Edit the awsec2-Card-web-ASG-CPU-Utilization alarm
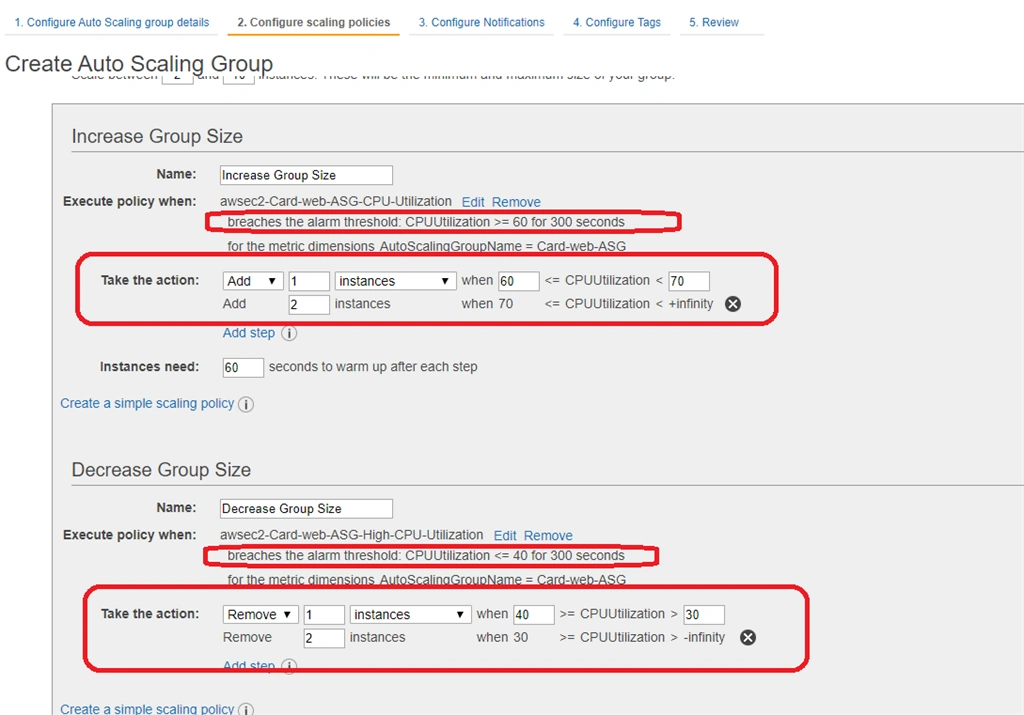1024x715 pixels. (473, 202)
